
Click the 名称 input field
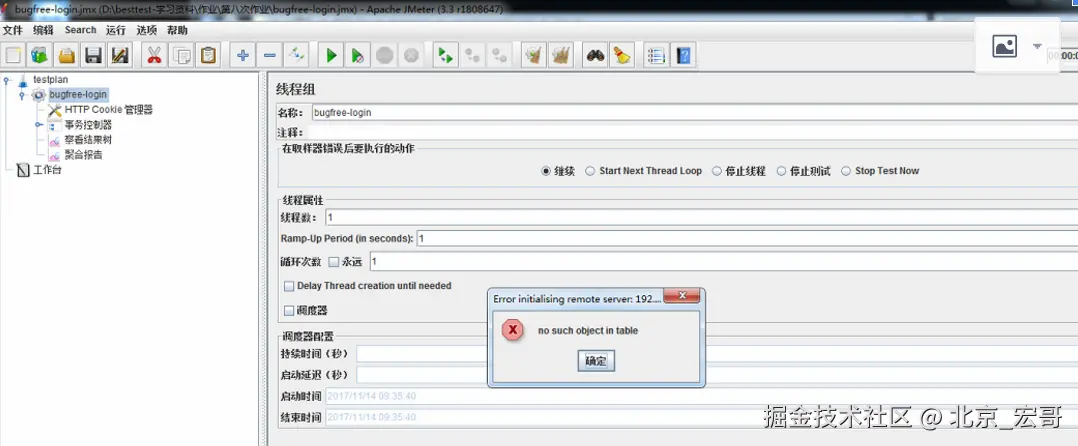tap(694, 113)
